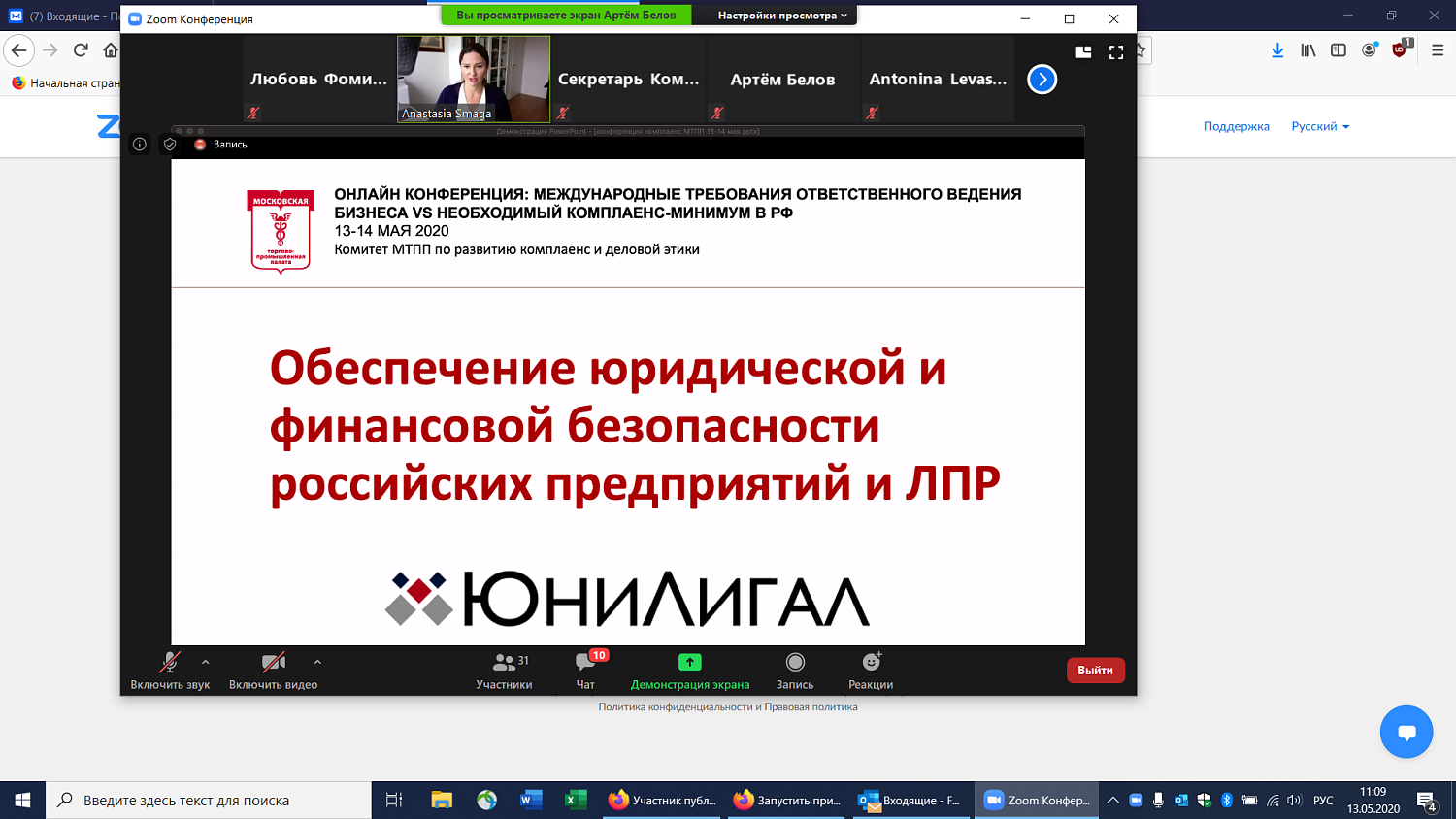The width and height of the screenshot is (1456, 819).
Task: Open the Реакции reactions menu
Action: click(x=871, y=672)
